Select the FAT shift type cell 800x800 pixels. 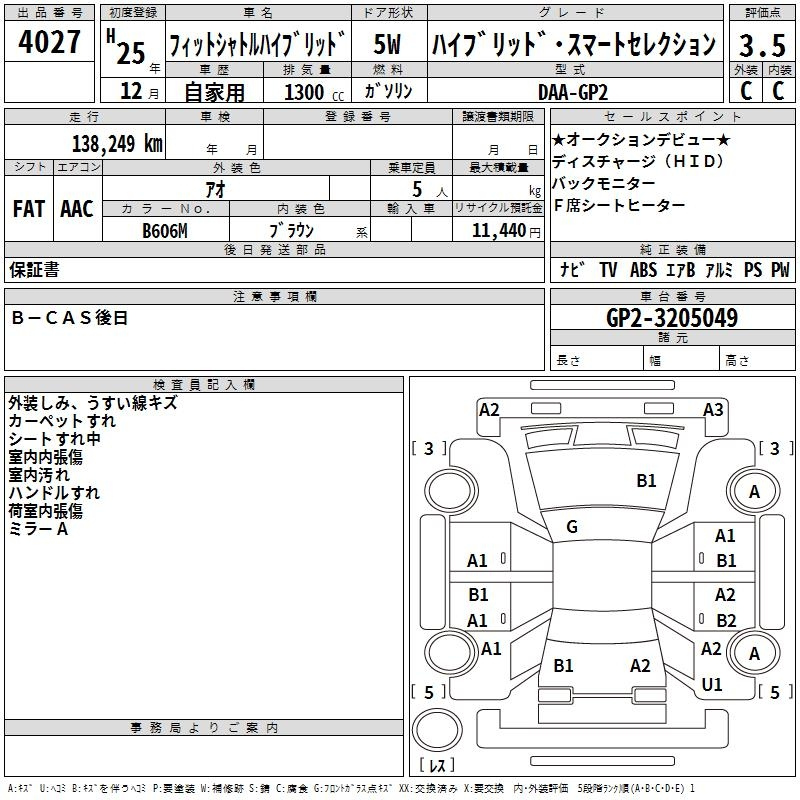(x=28, y=209)
